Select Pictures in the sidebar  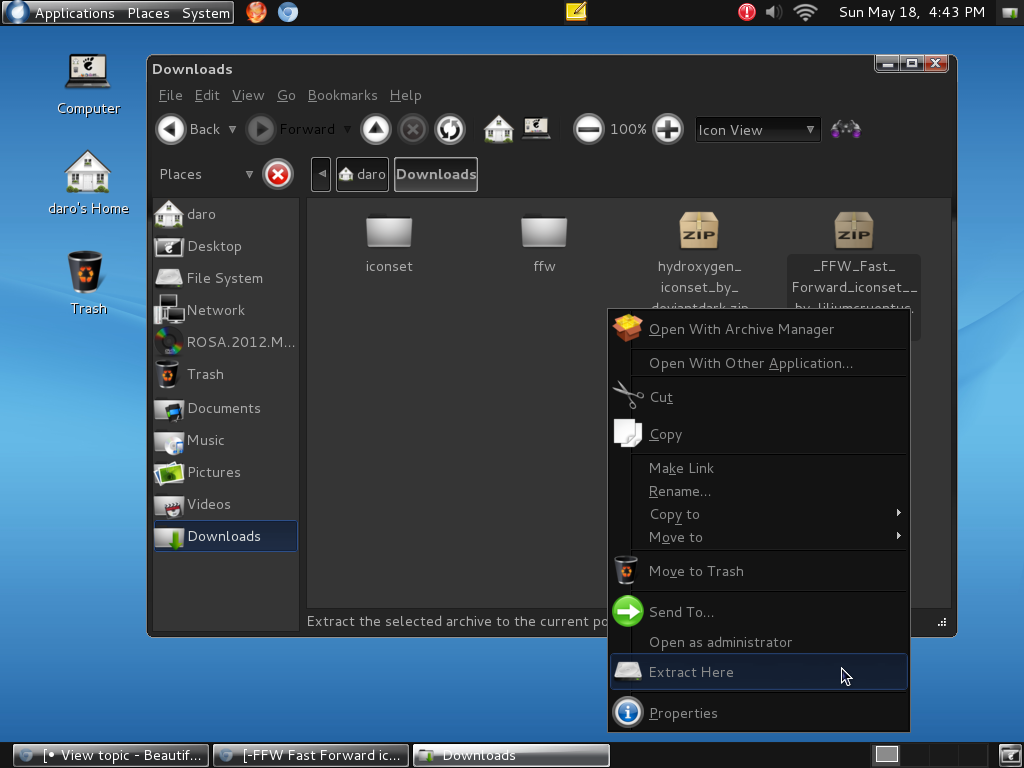[x=213, y=472]
